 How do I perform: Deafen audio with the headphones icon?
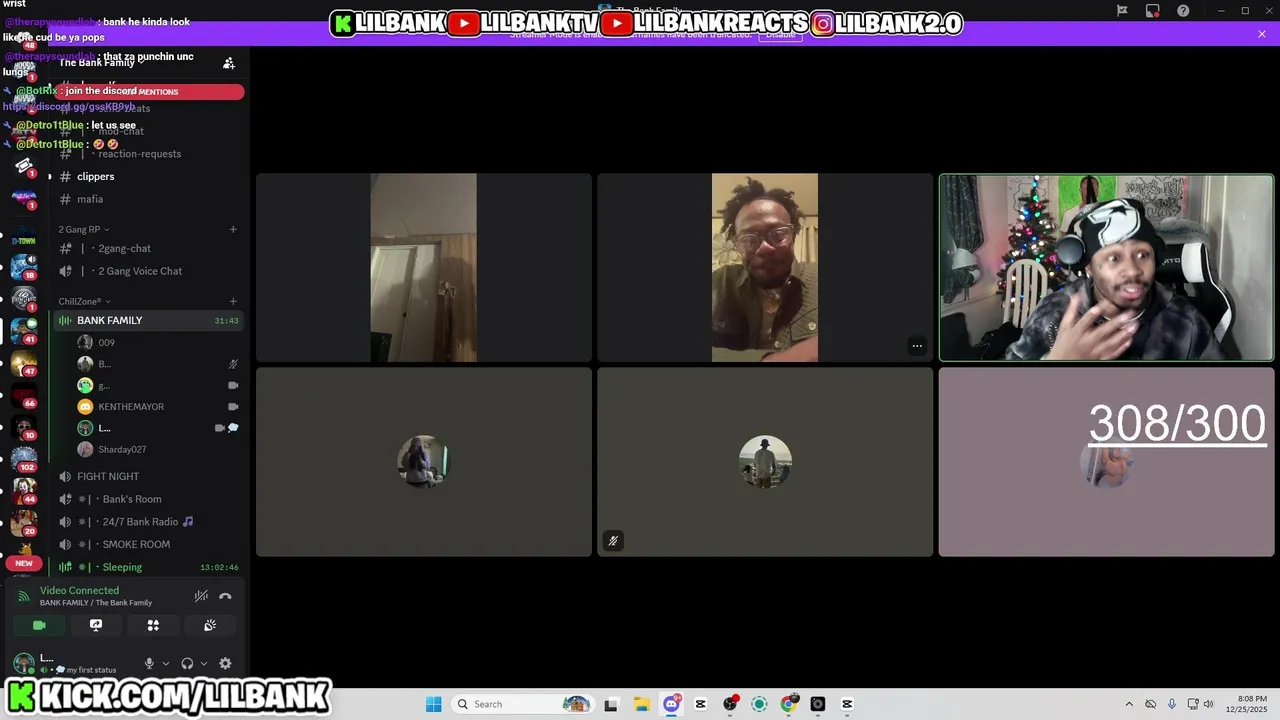click(187, 663)
